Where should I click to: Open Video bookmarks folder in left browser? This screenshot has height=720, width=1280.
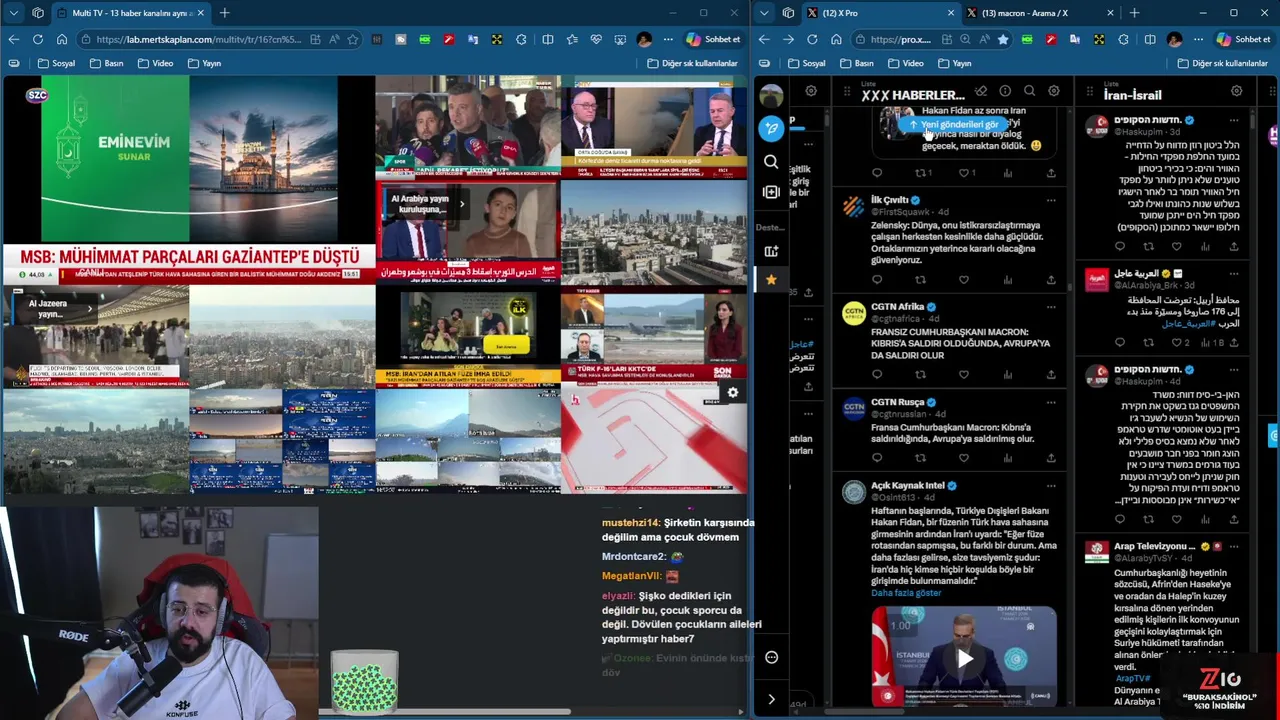coord(154,63)
